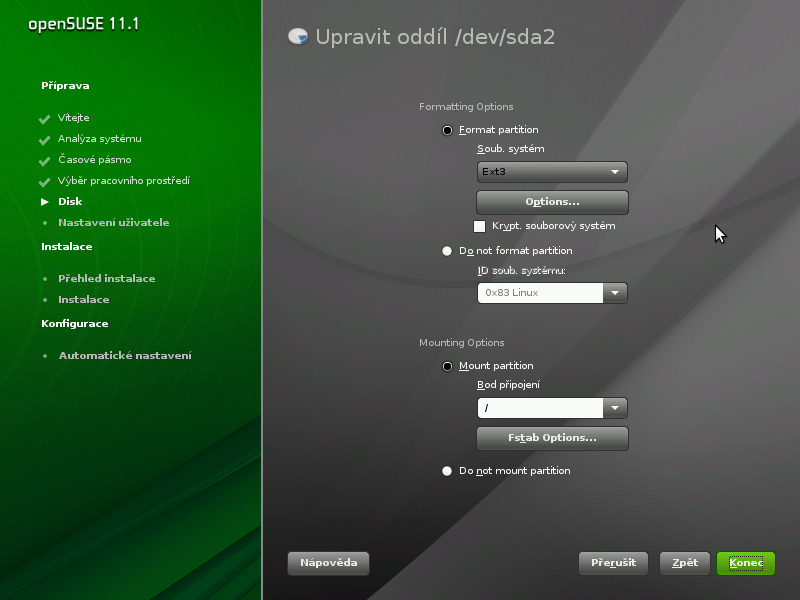This screenshot has height=600, width=800.
Task: Click the Časové pásmo step text
Action: point(95,160)
